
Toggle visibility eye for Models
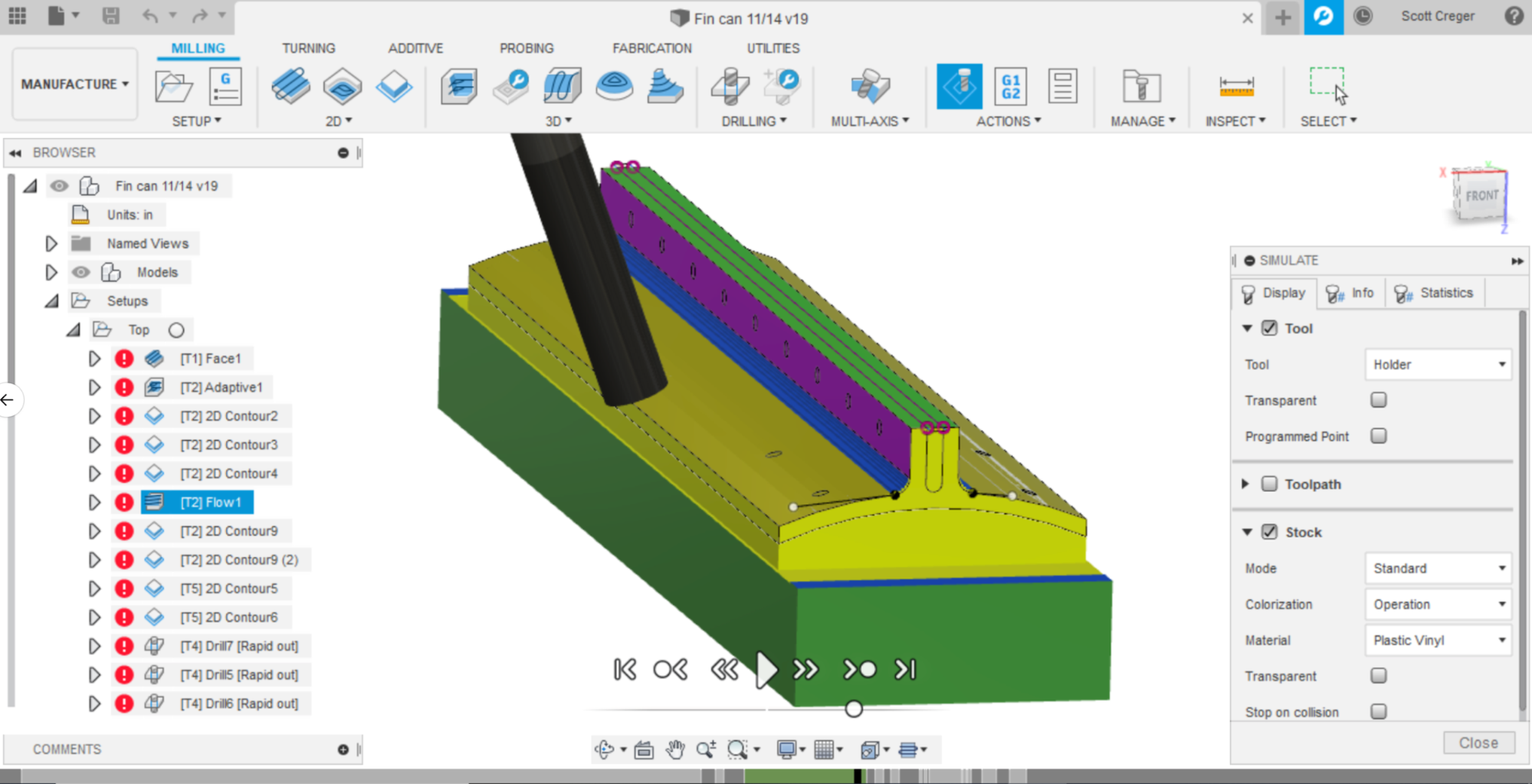pos(80,272)
